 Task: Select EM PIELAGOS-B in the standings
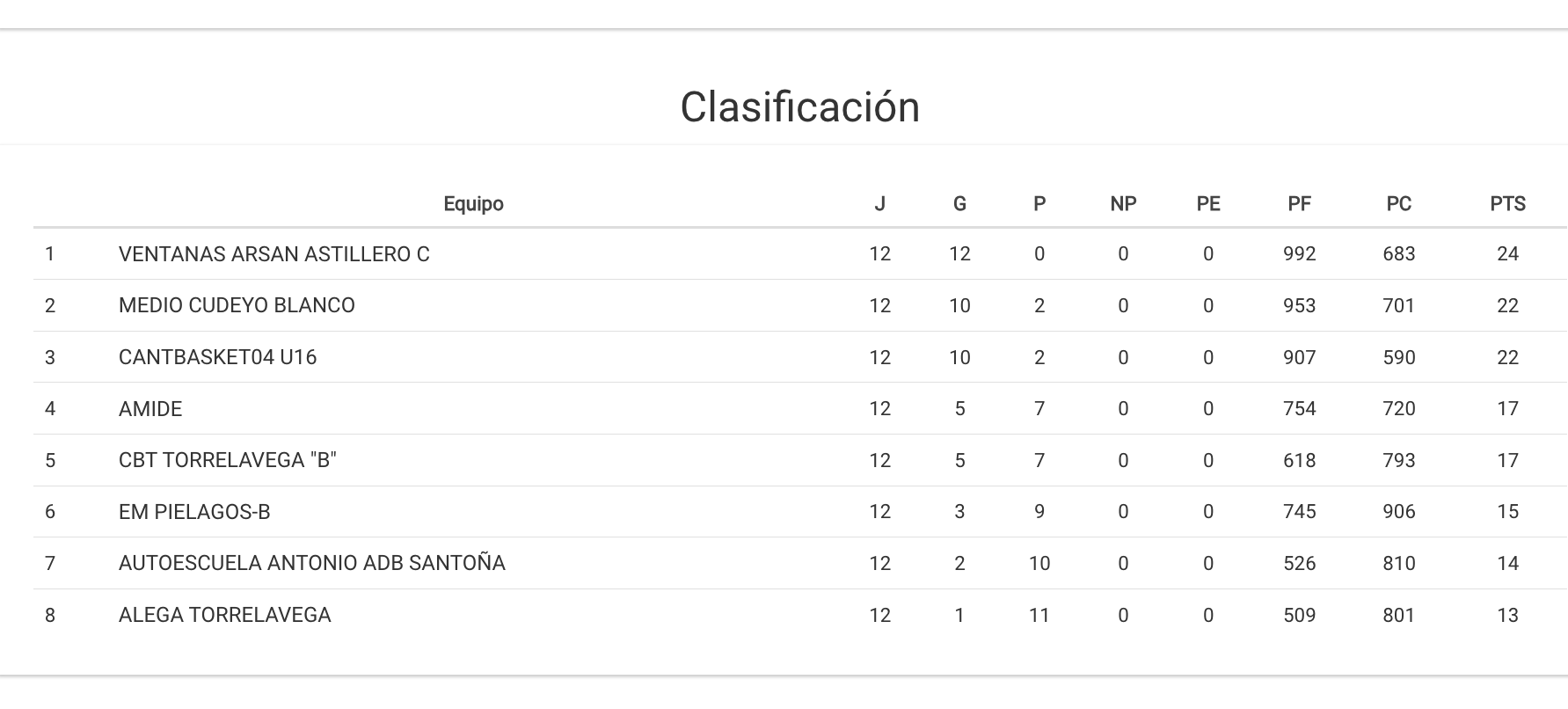(194, 512)
